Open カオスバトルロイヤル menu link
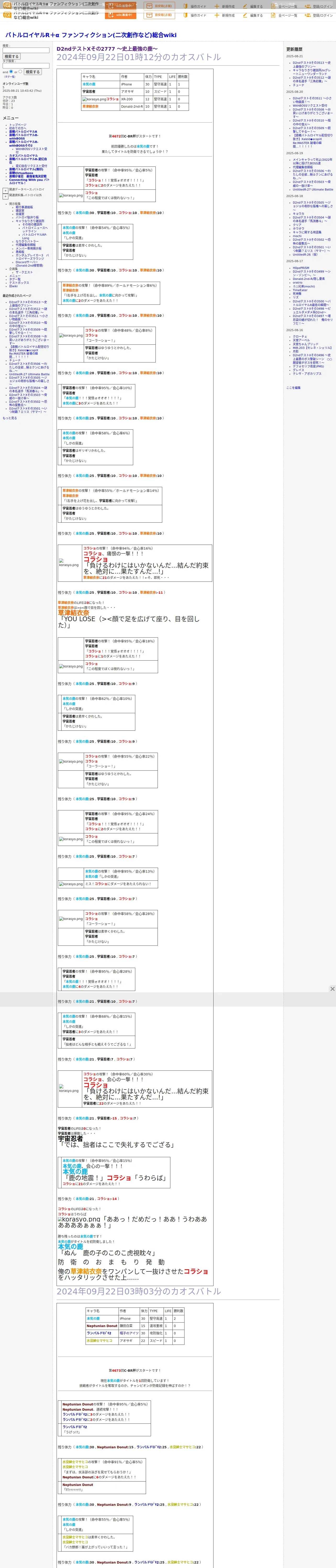 [x=23, y=156]
